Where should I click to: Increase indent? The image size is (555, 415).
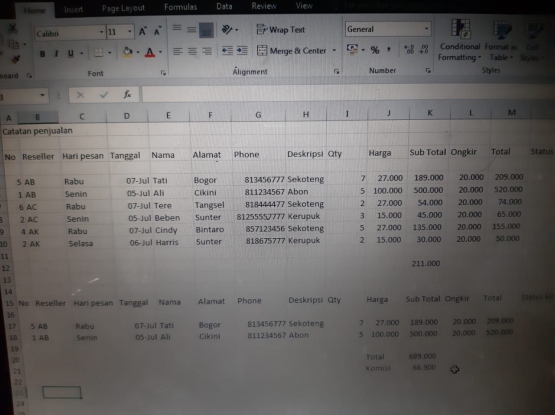tap(242, 51)
